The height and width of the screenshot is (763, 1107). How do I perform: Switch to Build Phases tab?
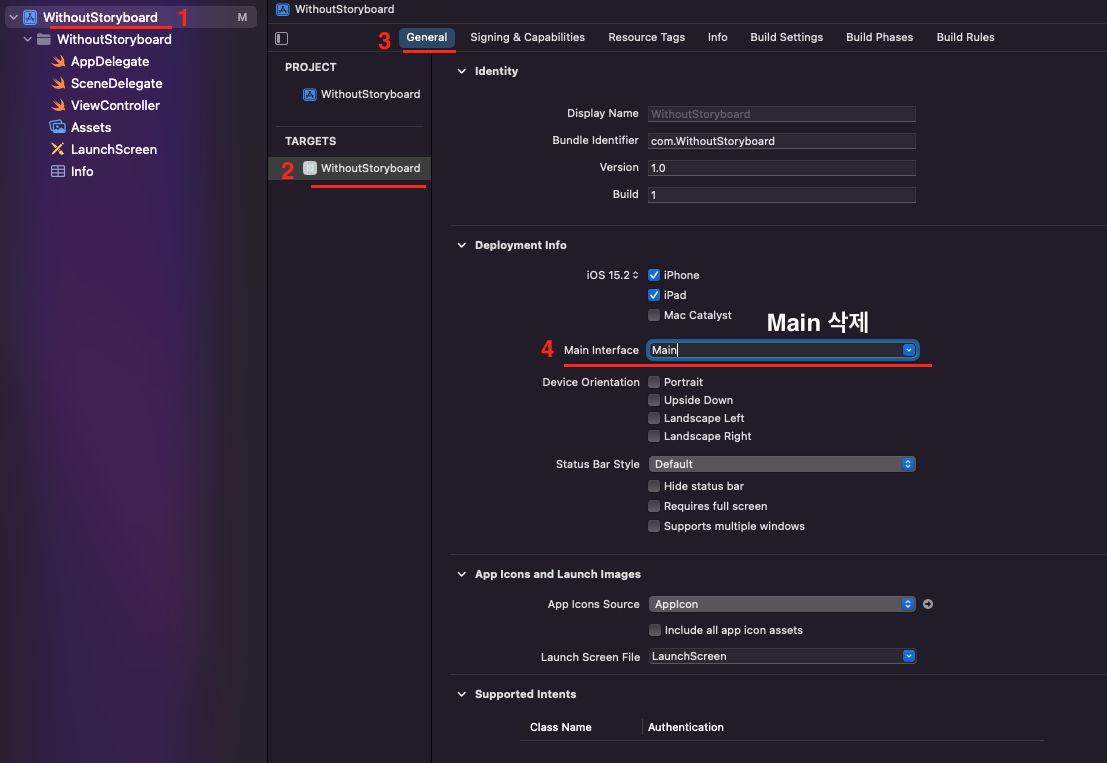880,37
